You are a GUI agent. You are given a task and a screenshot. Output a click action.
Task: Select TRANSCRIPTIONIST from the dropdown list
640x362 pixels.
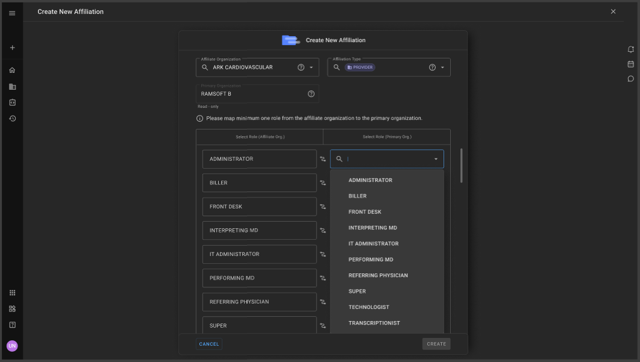pyautogui.click(x=387, y=323)
